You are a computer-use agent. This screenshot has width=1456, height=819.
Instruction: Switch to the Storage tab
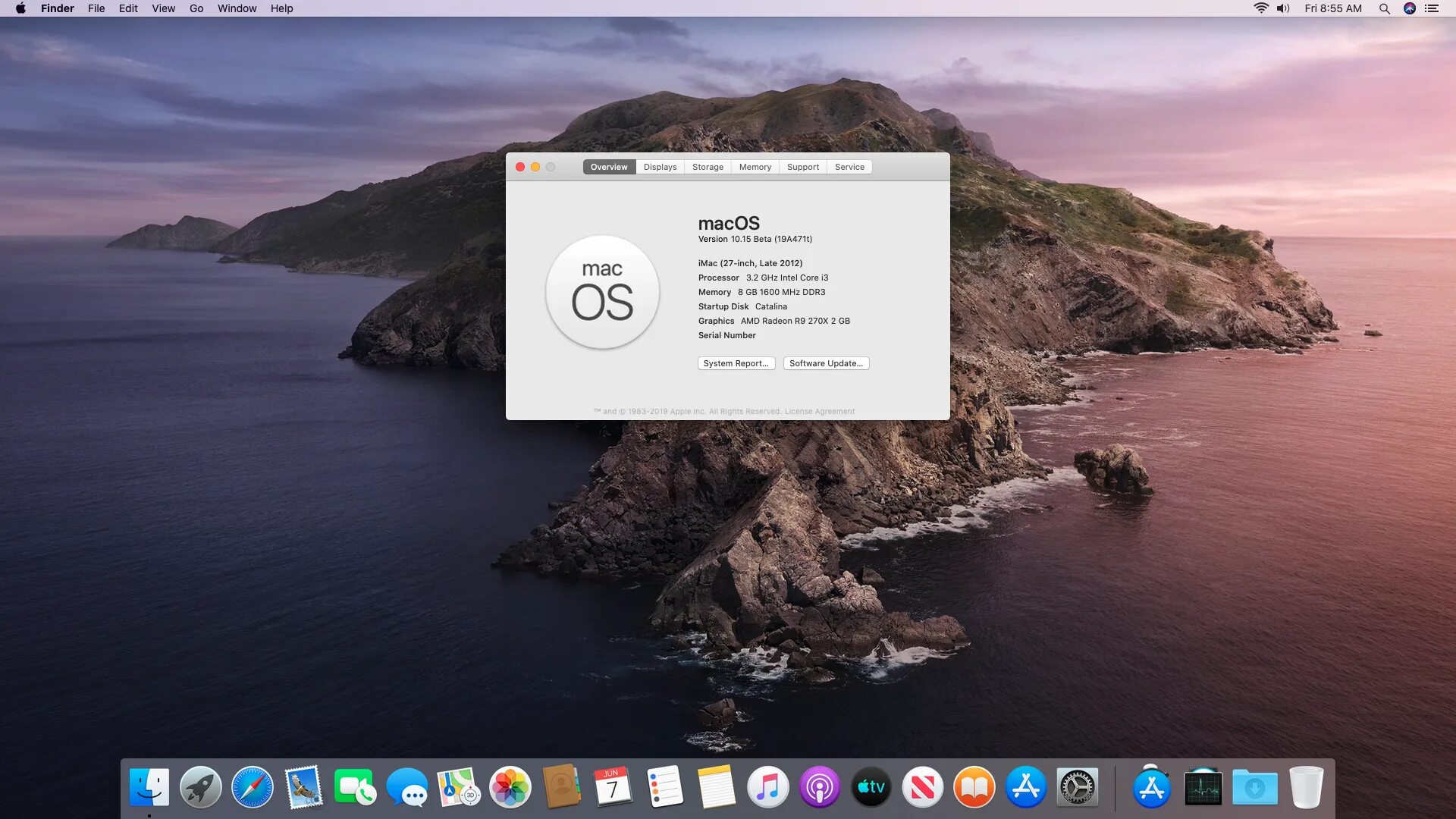click(708, 166)
